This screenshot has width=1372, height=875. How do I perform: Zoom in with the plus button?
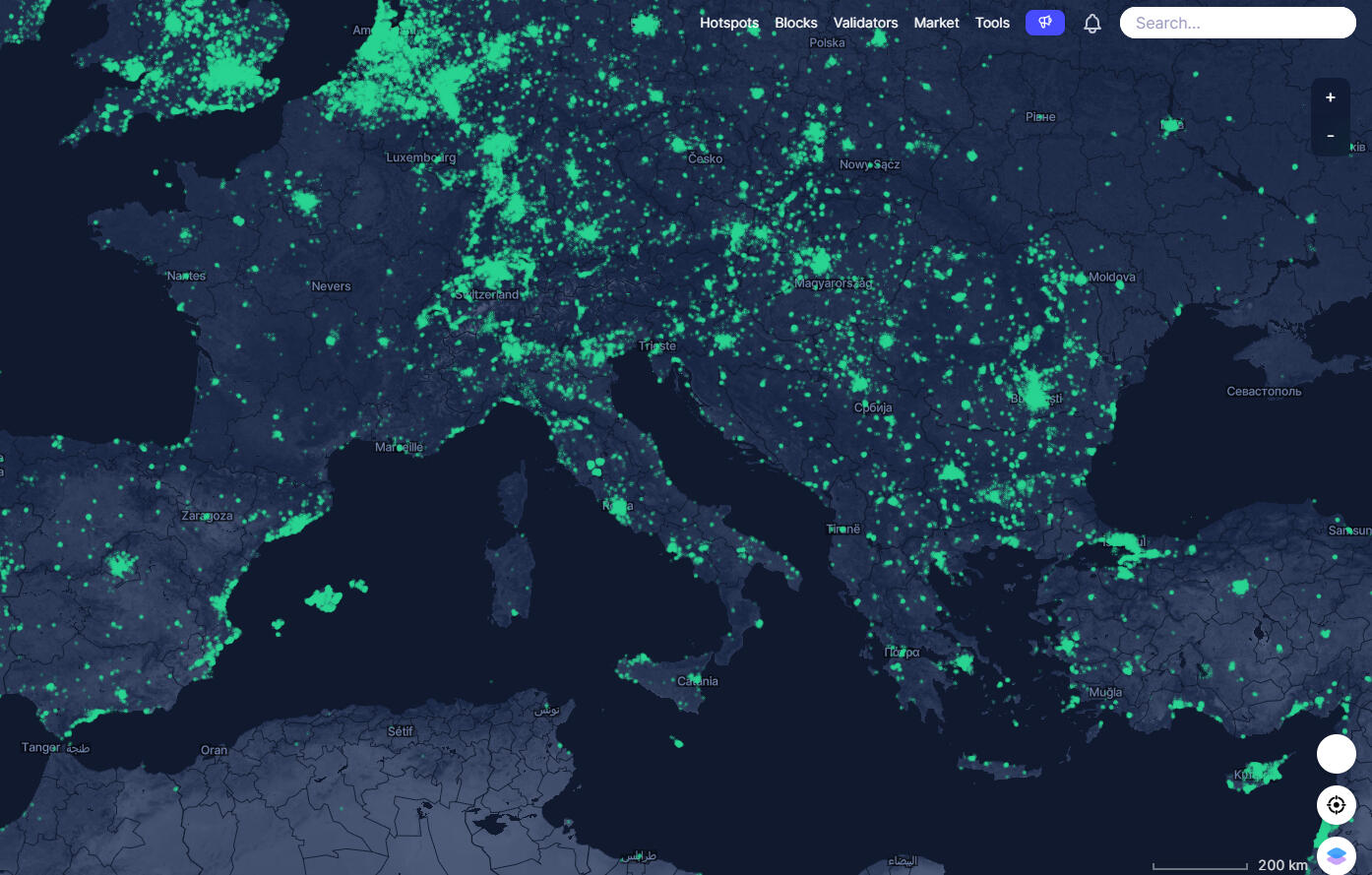point(1330,97)
